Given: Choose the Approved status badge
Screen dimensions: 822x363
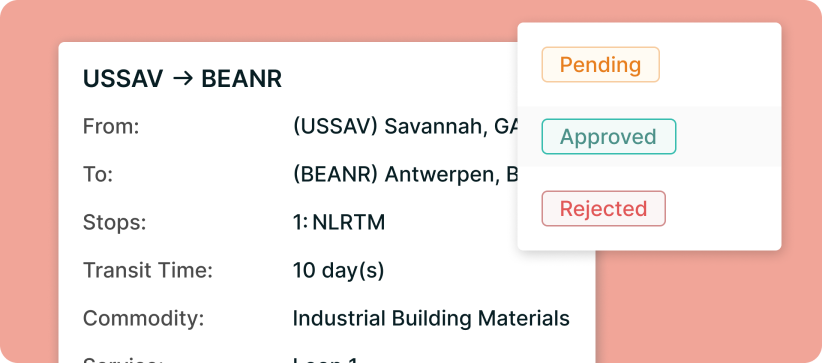Looking at the screenshot, I should (609, 136).
